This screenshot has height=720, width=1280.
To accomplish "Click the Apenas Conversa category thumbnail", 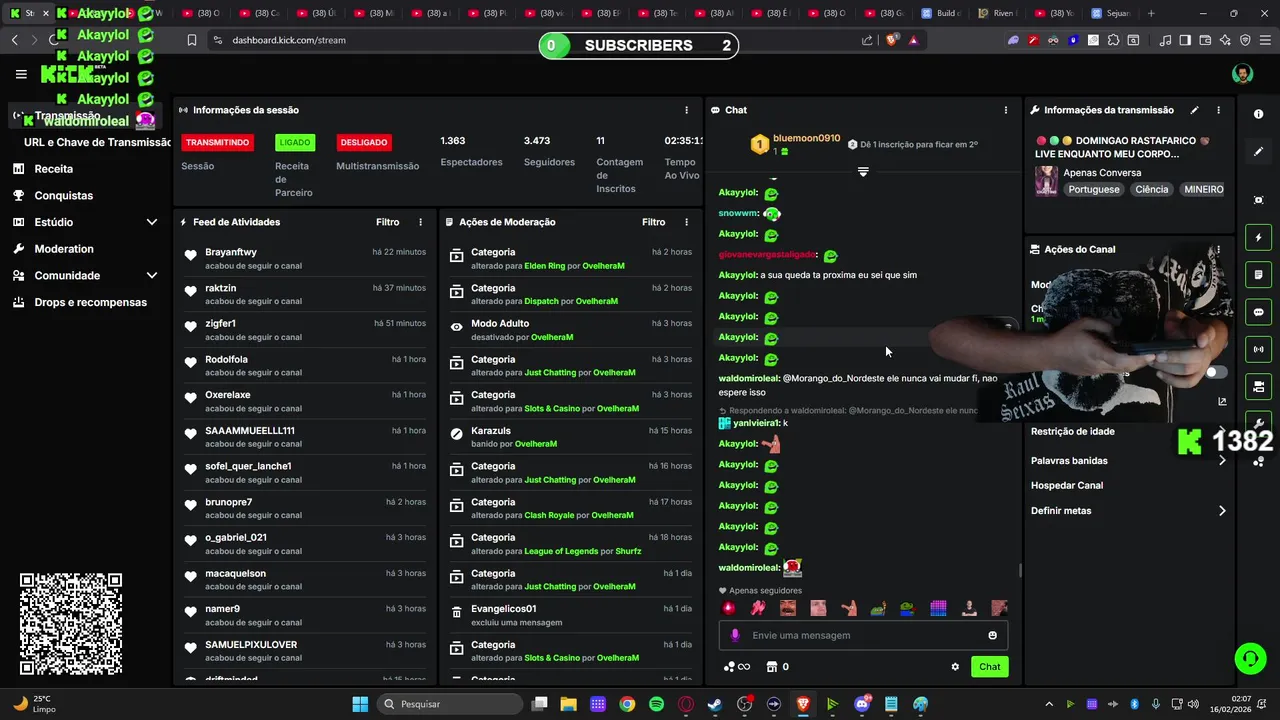I will click(1046, 181).
